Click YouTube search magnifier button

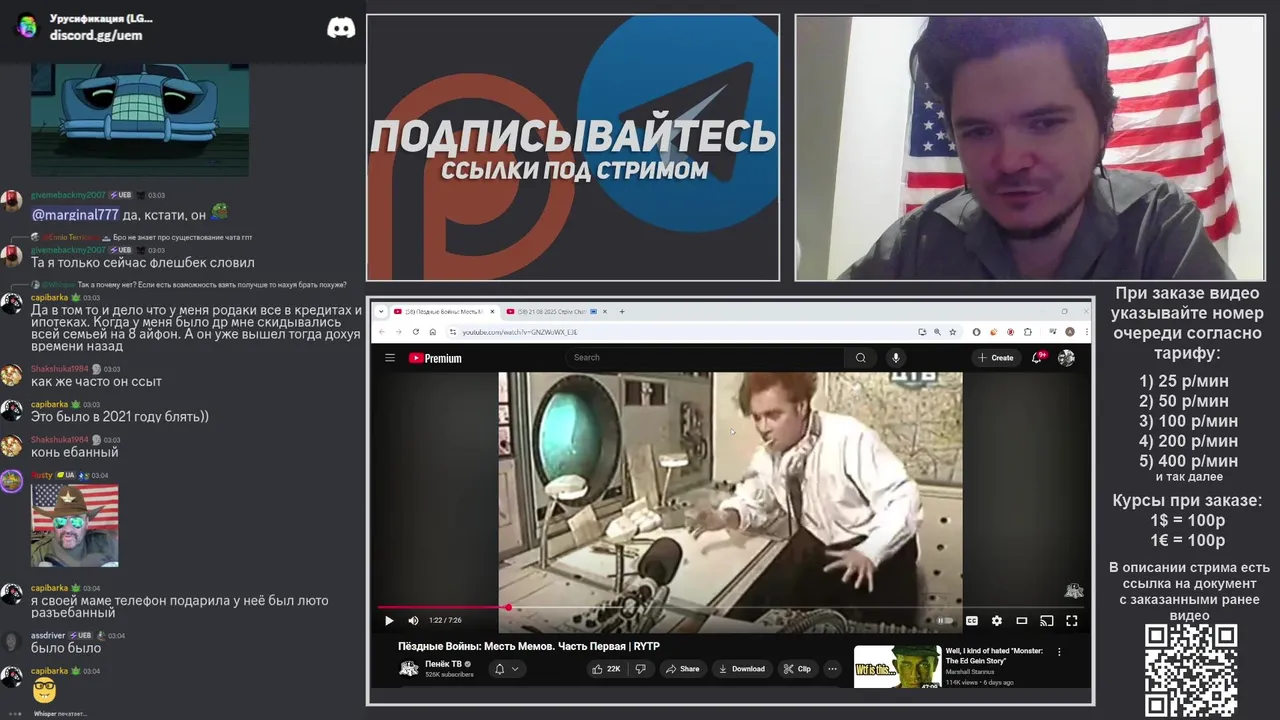860,358
